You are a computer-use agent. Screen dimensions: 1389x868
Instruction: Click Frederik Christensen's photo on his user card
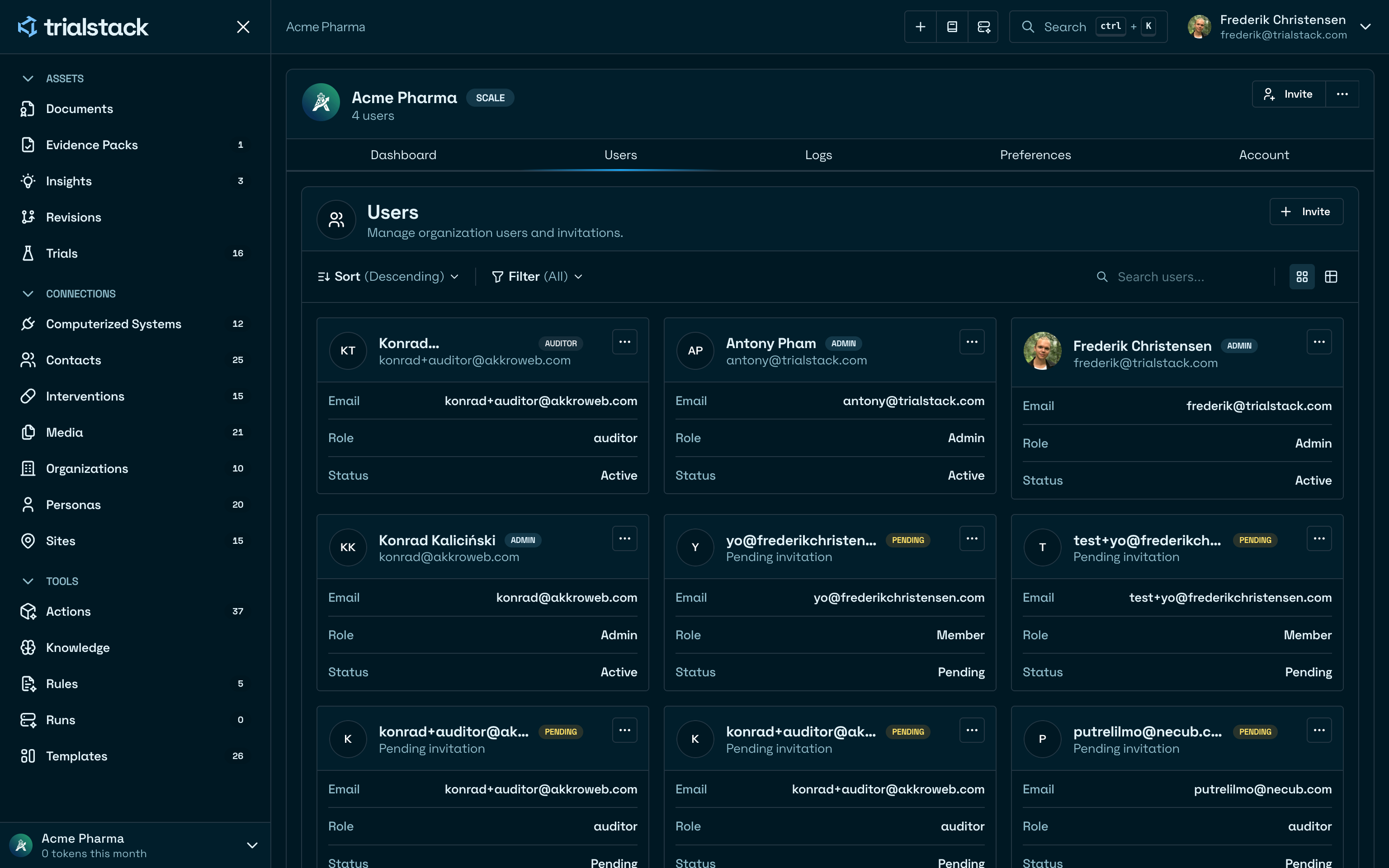1042,351
